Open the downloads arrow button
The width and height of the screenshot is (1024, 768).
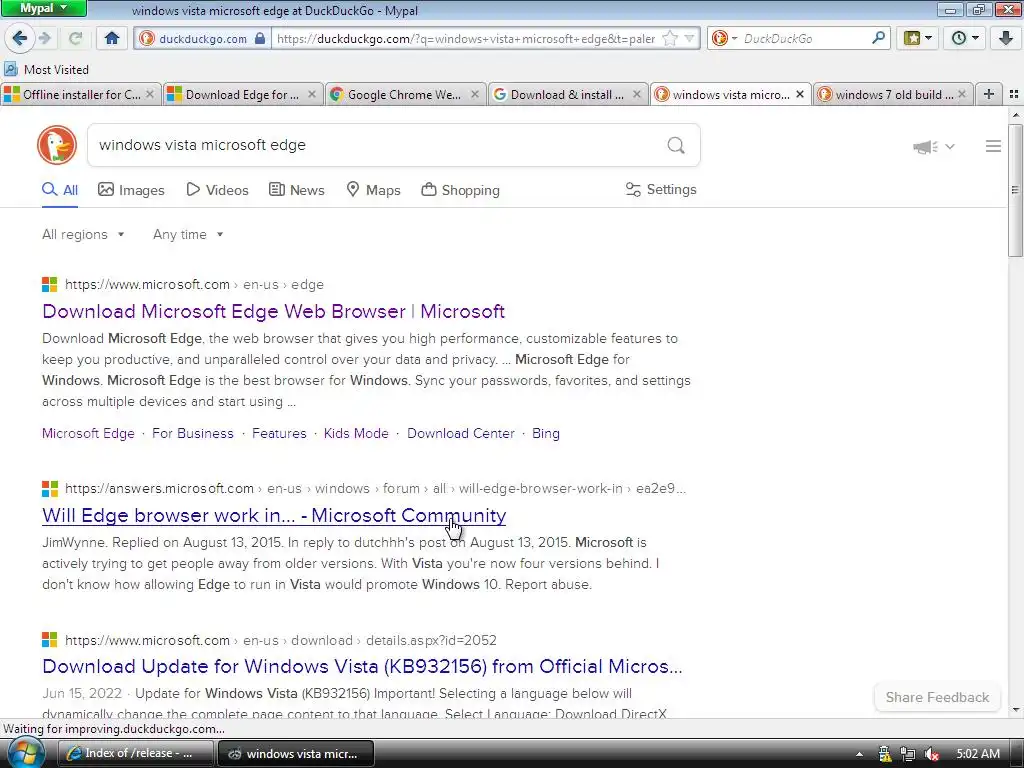pyautogui.click(x=1006, y=39)
